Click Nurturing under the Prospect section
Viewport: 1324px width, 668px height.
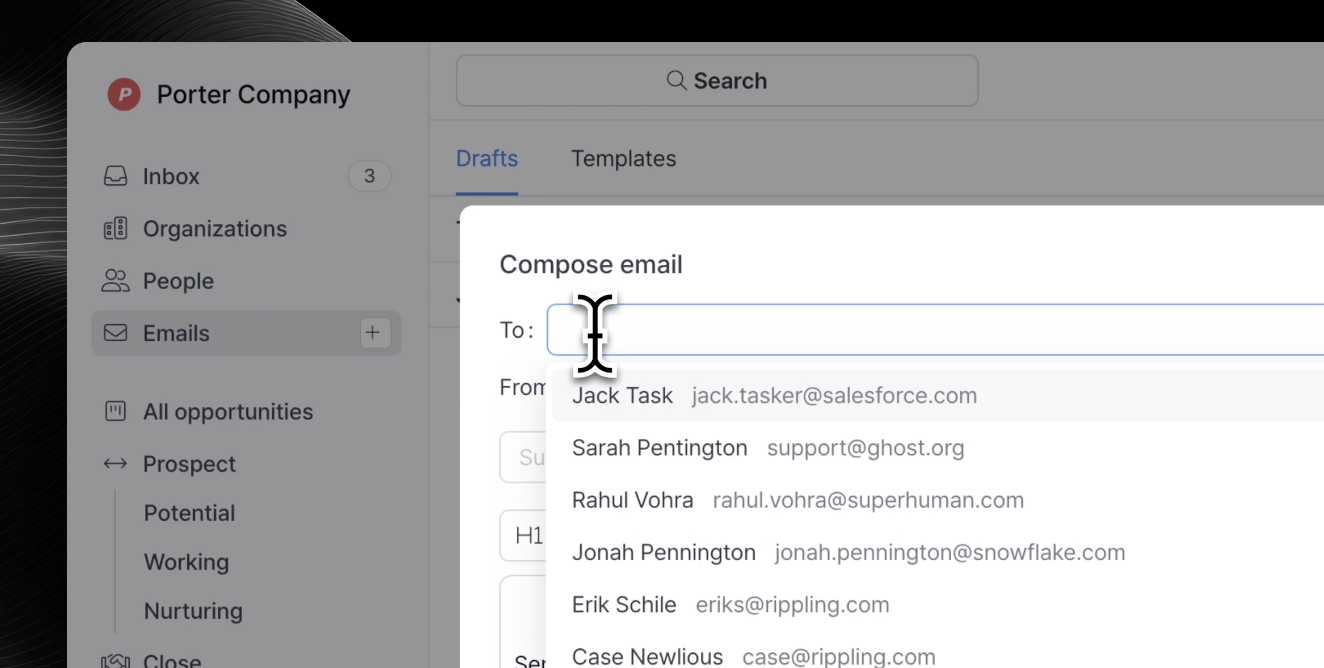coord(193,611)
